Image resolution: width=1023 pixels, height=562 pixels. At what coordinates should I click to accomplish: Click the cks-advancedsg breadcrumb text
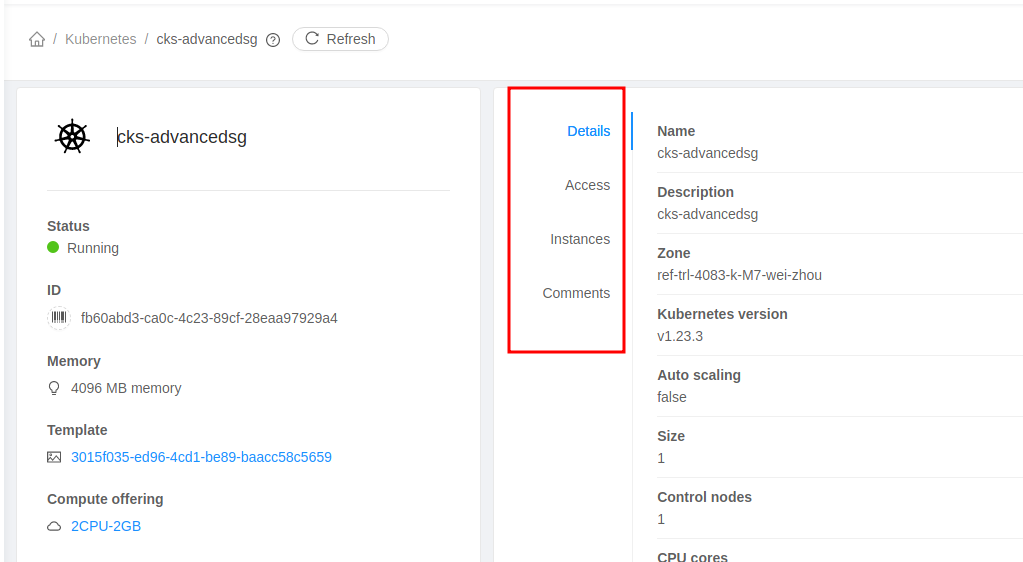pos(207,39)
